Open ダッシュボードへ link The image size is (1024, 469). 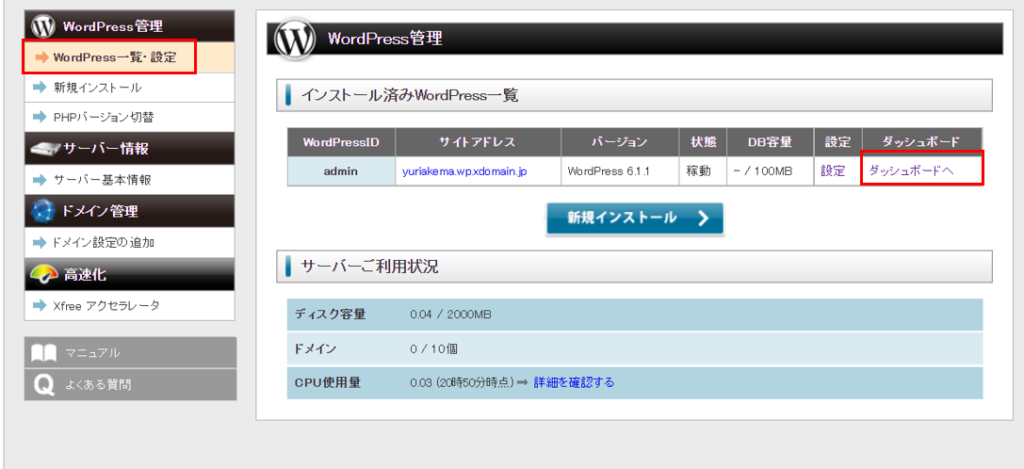coord(911,171)
